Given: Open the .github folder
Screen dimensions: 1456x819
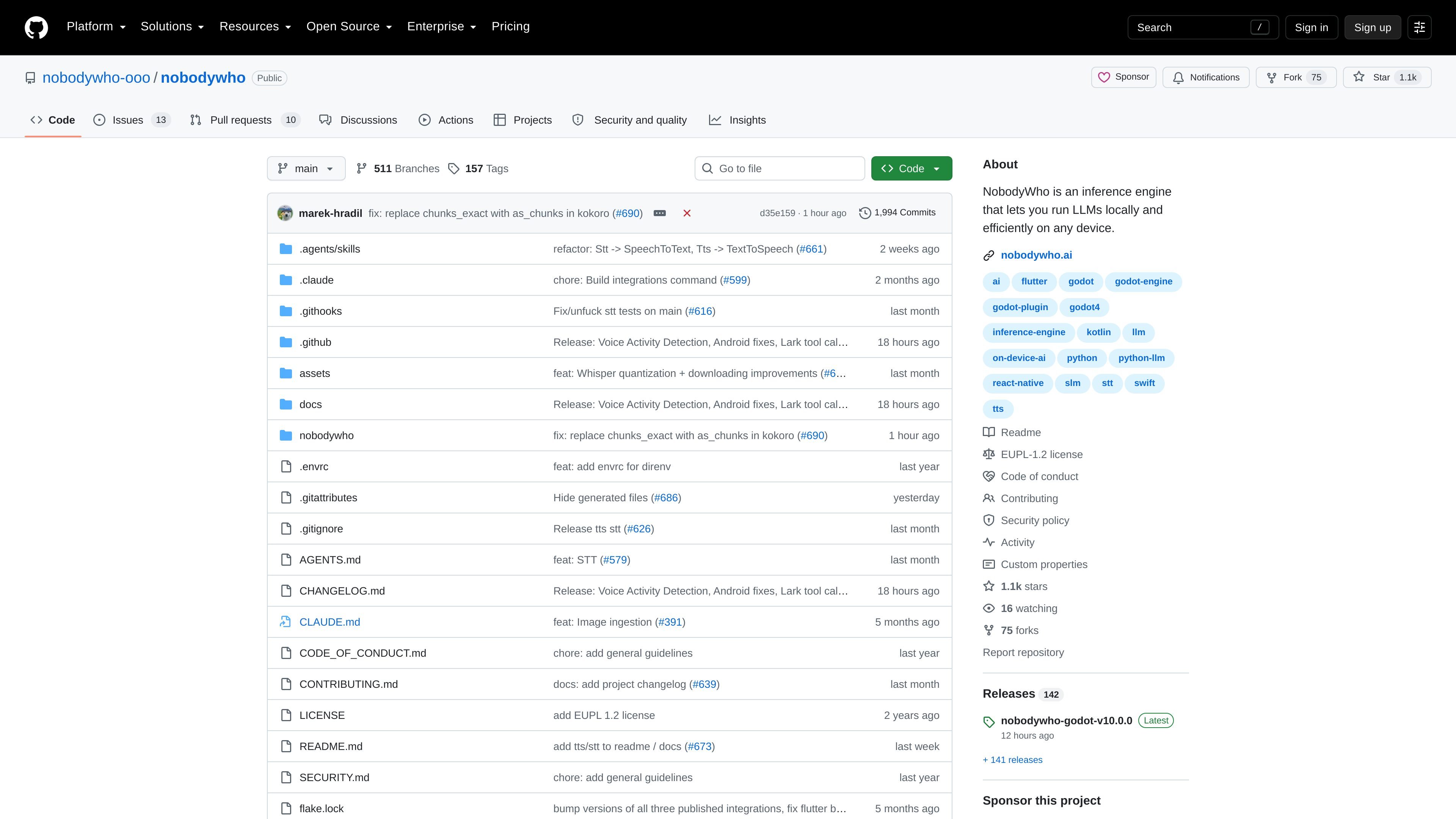Looking at the screenshot, I should (x=315, y=342).
